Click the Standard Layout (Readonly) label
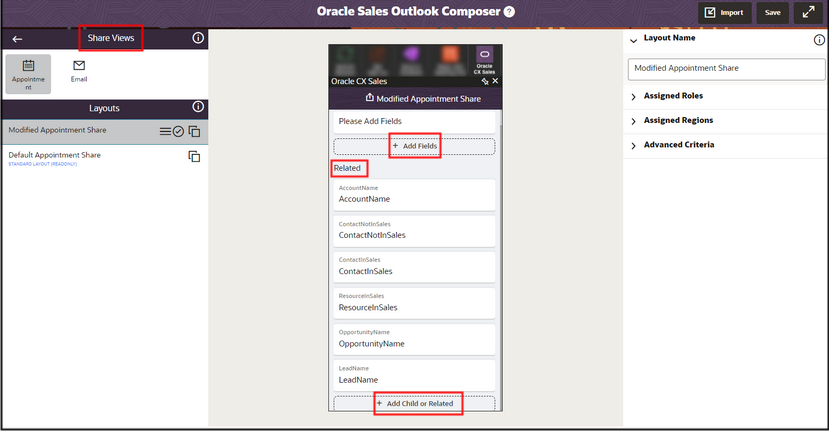This screenshot has height=432, width=829. coord(43,164)
